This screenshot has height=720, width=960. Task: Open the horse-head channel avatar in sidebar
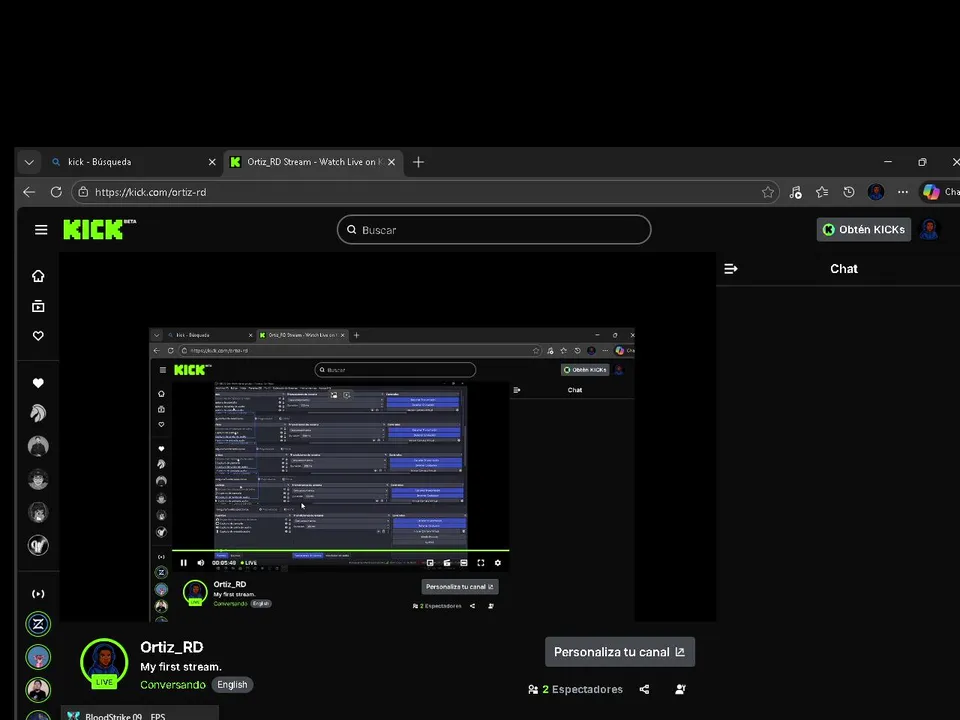point(38,413)
